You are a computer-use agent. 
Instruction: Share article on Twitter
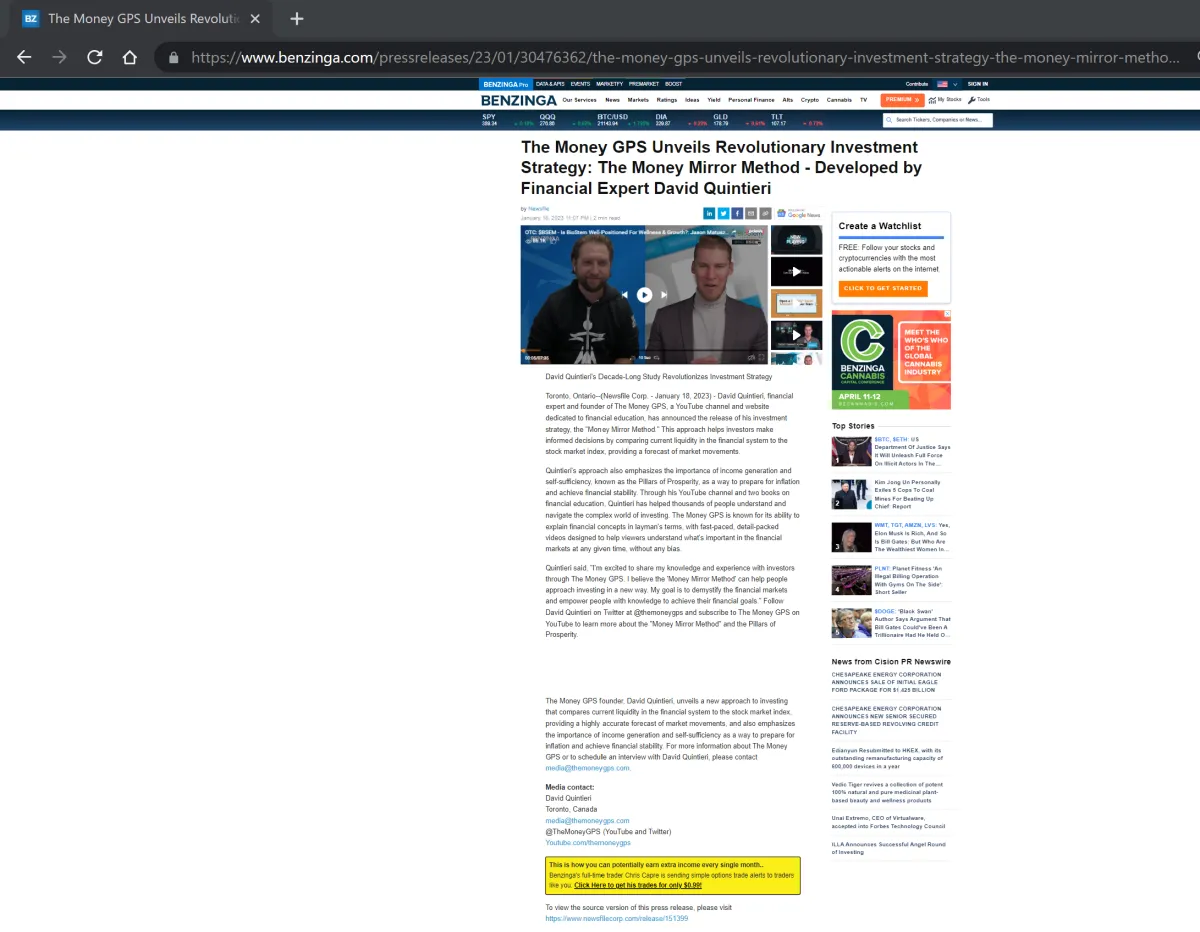[723, 213]
